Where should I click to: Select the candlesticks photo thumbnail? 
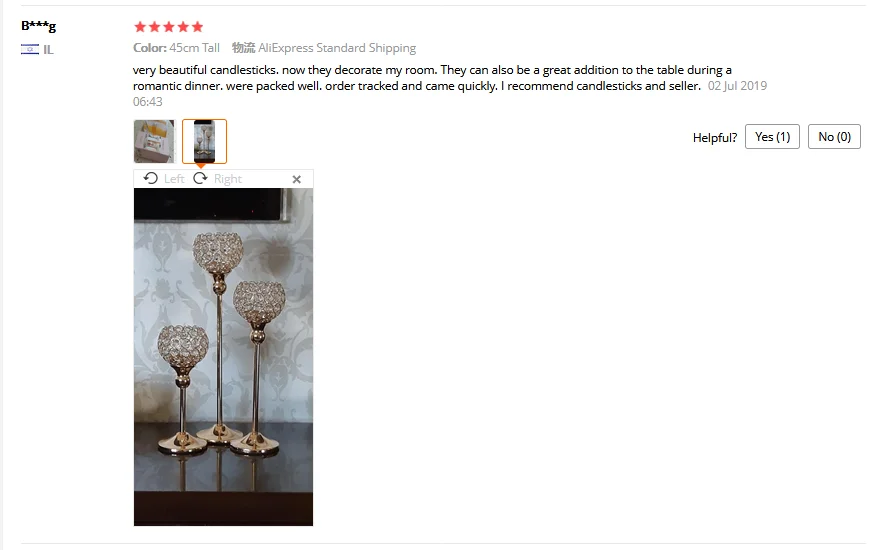(204, 141)
